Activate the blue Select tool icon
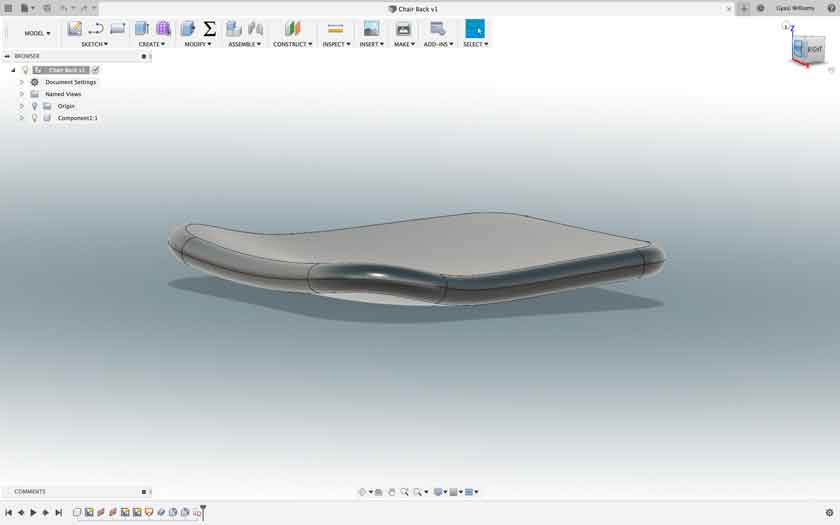The width and height of the screenshot is (840, 525). pyautogui.click(x=475, y=29)
